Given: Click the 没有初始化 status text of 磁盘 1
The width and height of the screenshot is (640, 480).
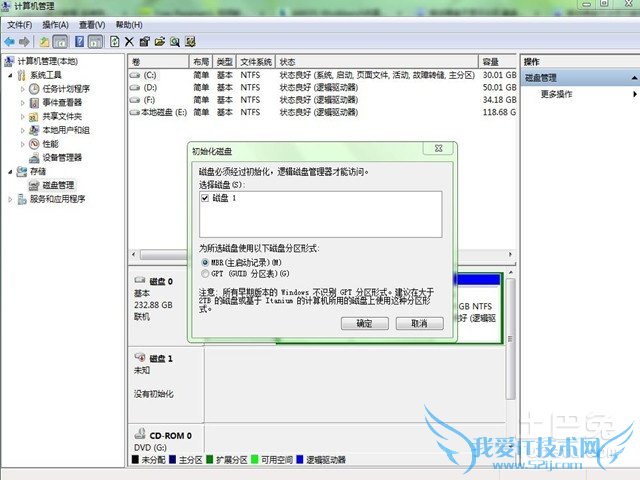Looking at the screenshot, I should [154, 394].
